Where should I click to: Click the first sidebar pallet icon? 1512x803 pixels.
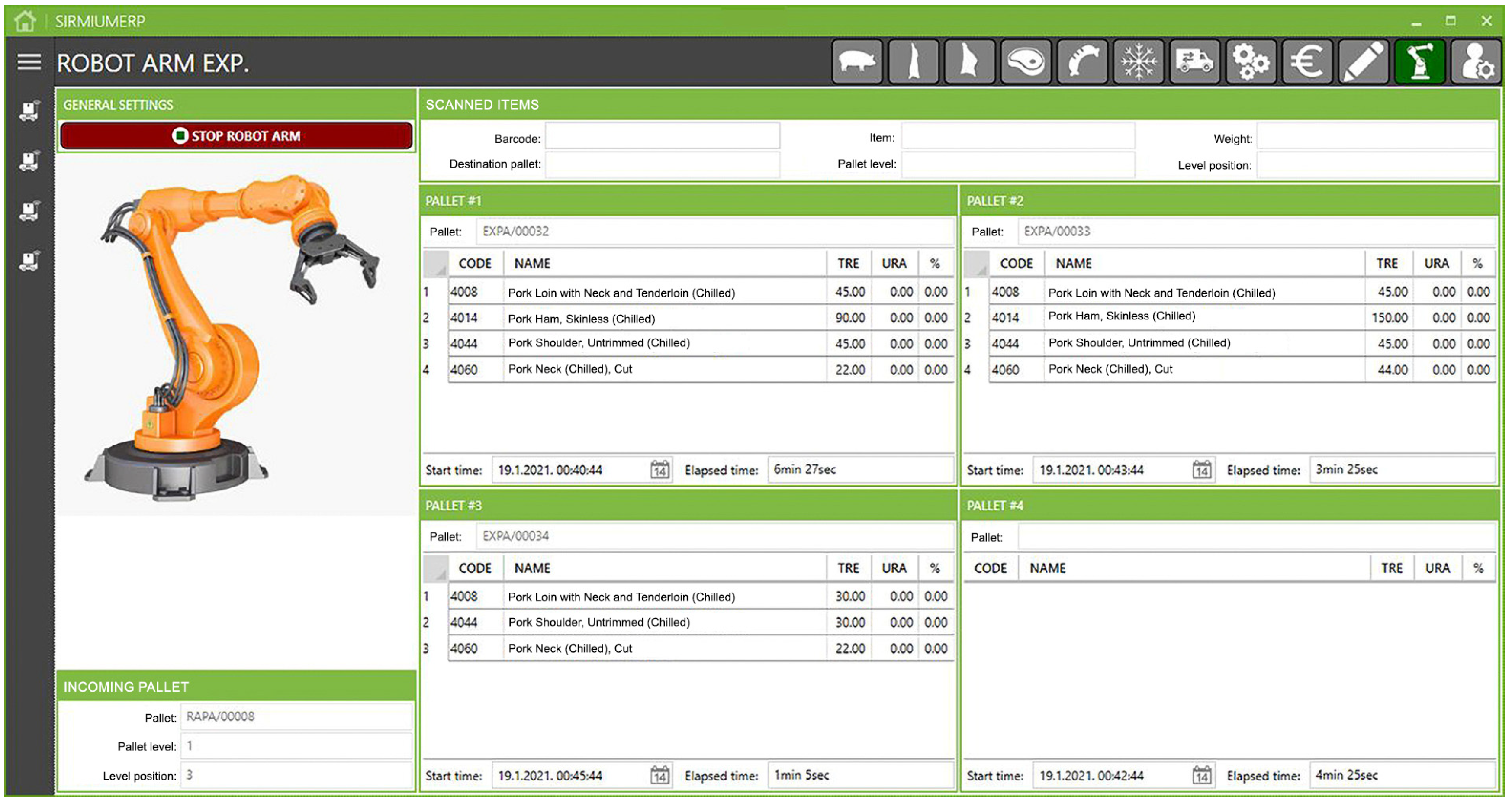(x=29, y=110)
